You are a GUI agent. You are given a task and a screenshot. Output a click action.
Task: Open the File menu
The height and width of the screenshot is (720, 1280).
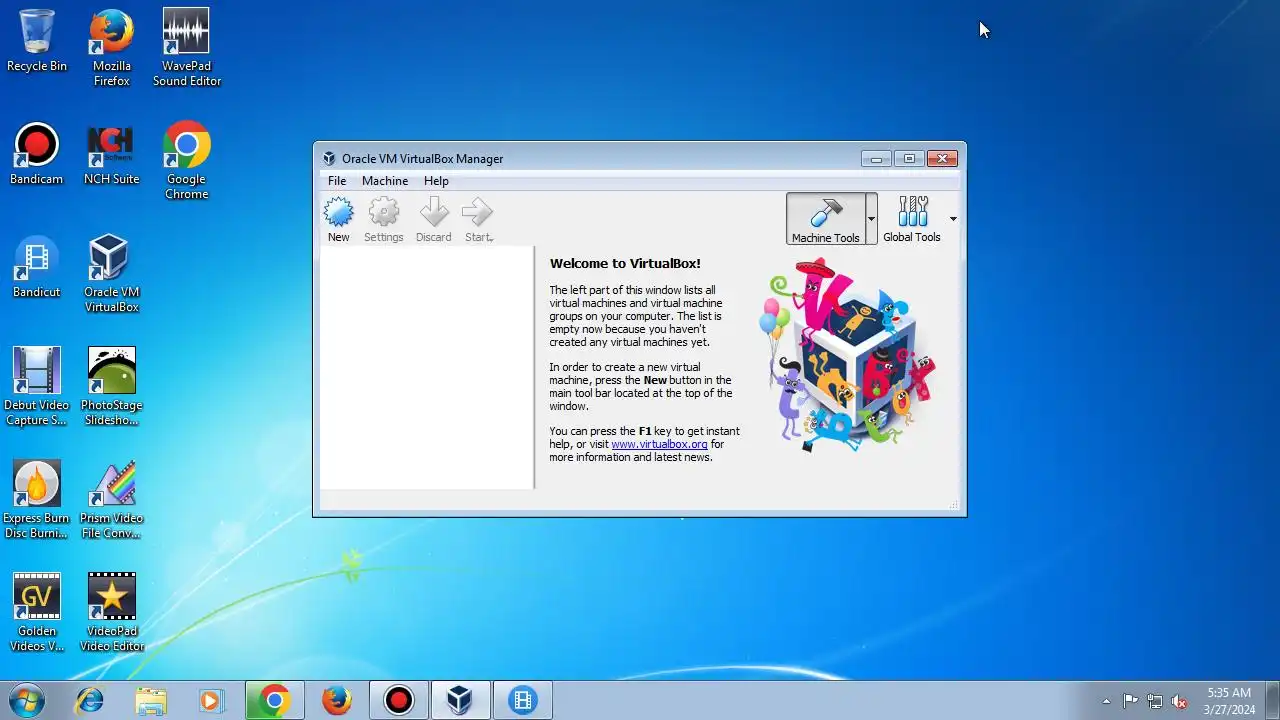pos(337,181)
